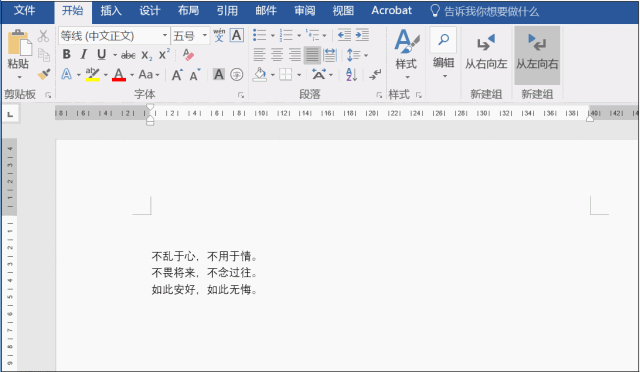
Task: Click the Text Effects outlined A icon
Action: pos(67,74)
